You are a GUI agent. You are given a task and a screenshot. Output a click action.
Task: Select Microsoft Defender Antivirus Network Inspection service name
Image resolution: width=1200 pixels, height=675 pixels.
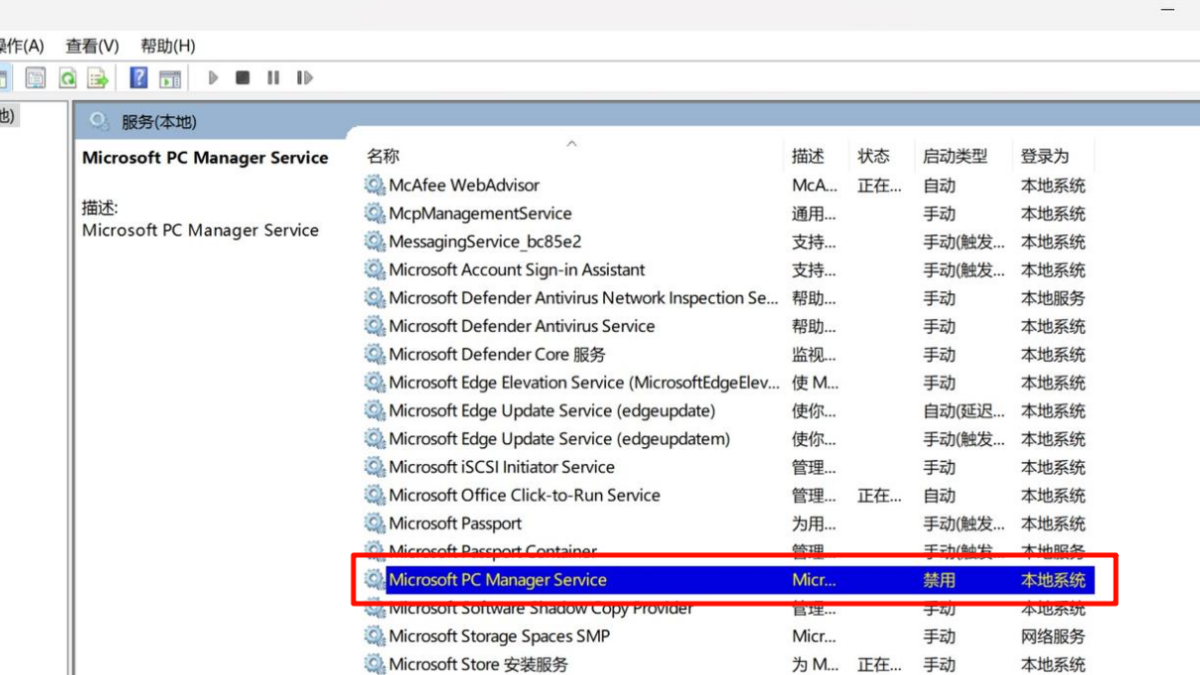(583, 298)
